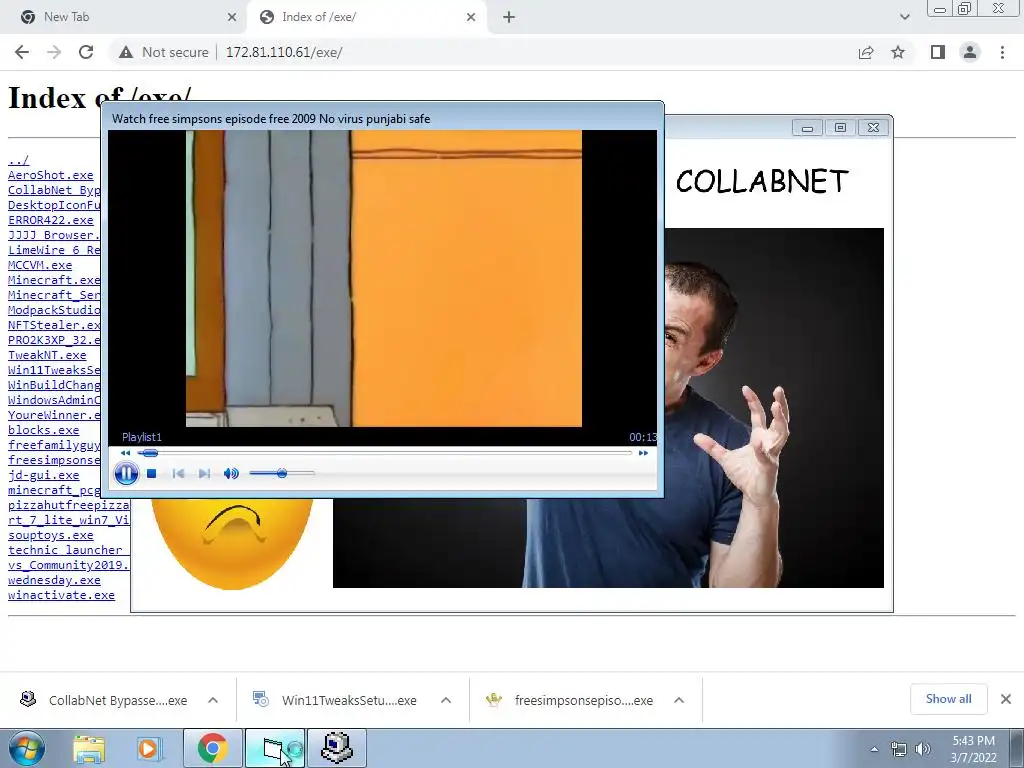Click the blocks.exe link

coord(44,430)
